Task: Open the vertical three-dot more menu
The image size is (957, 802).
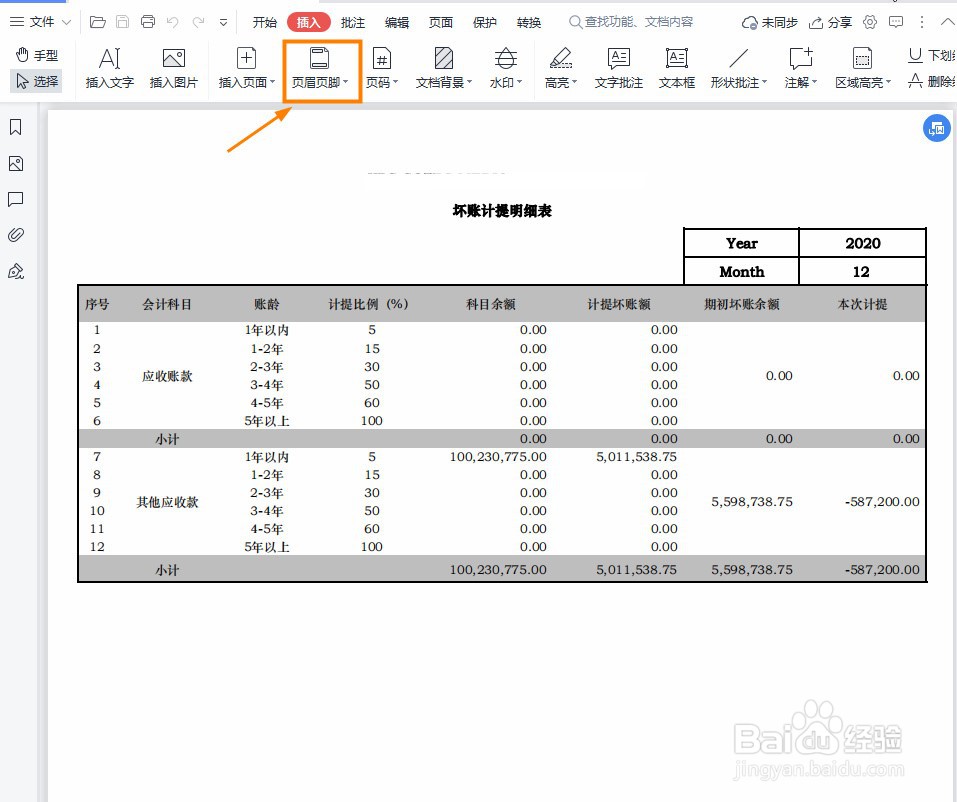Action: pos(922,23)
